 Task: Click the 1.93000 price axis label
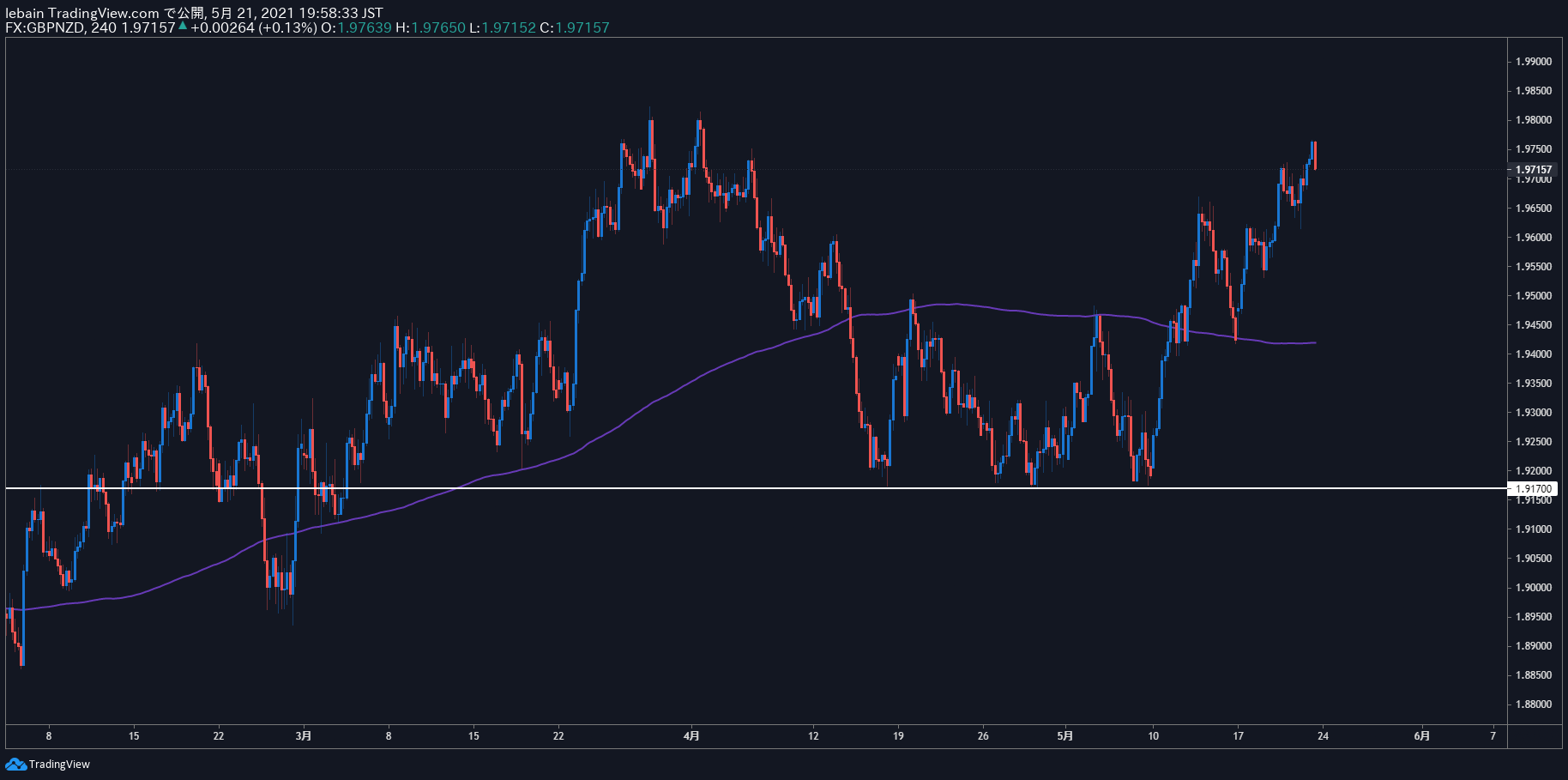[x=1533, y=413]
